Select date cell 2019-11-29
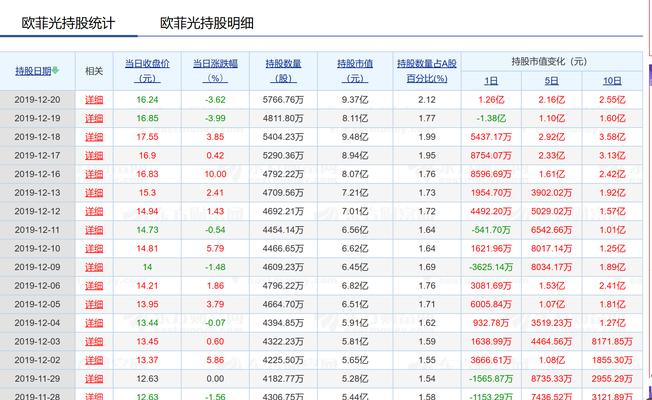 click(37, 379)
